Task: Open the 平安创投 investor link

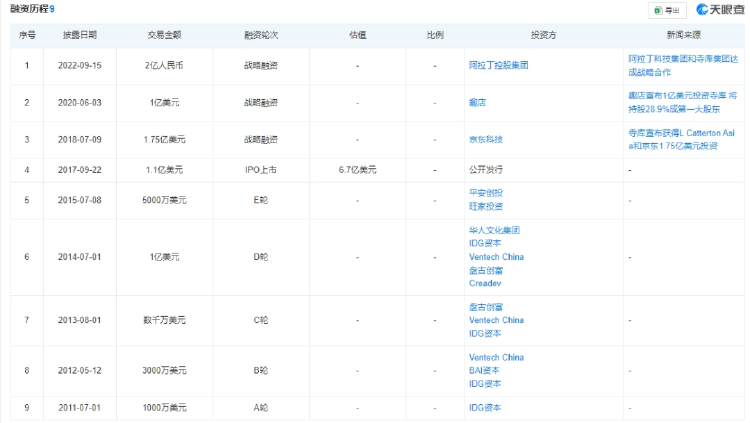Action: (486, 193)
